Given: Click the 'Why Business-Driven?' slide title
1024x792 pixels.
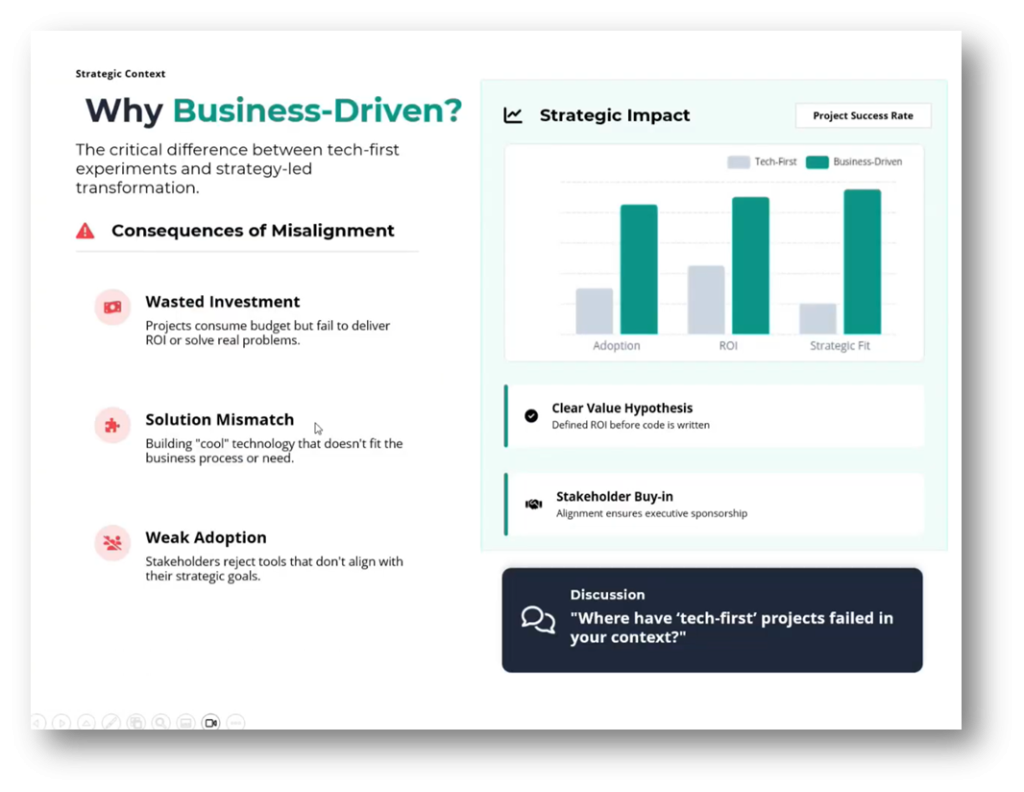Looking at the screenshot, I should 274,110.
